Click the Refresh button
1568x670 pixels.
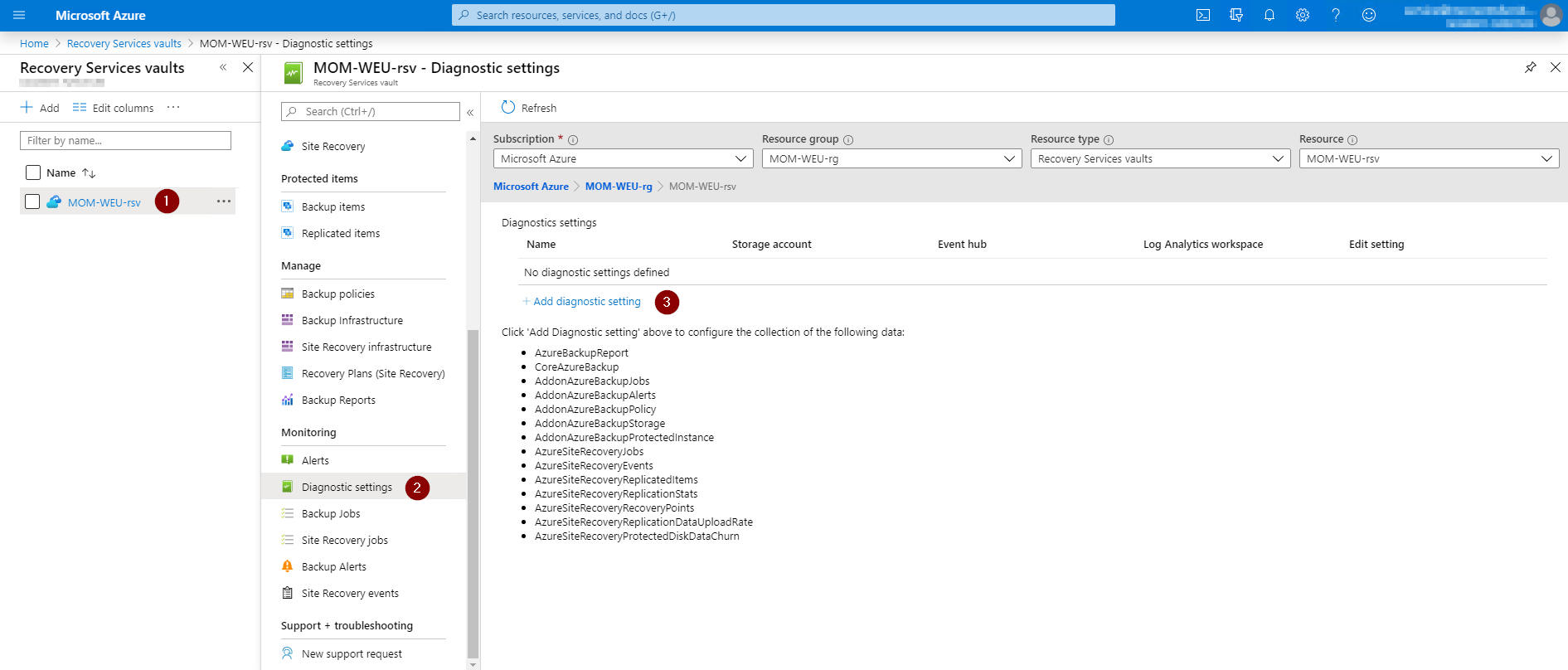click(529, 108)
